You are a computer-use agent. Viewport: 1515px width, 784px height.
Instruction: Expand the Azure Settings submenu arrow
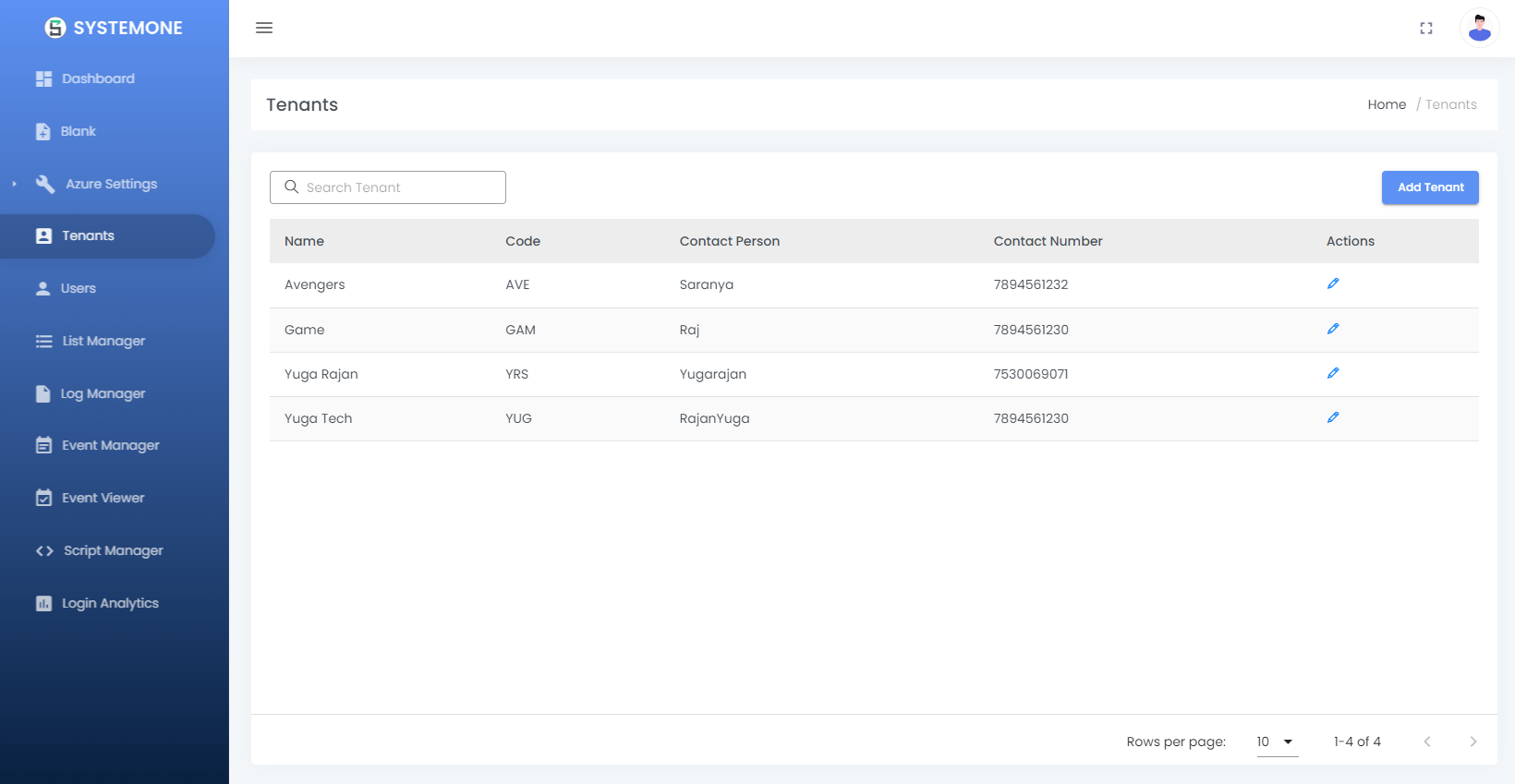coord(15,184)
